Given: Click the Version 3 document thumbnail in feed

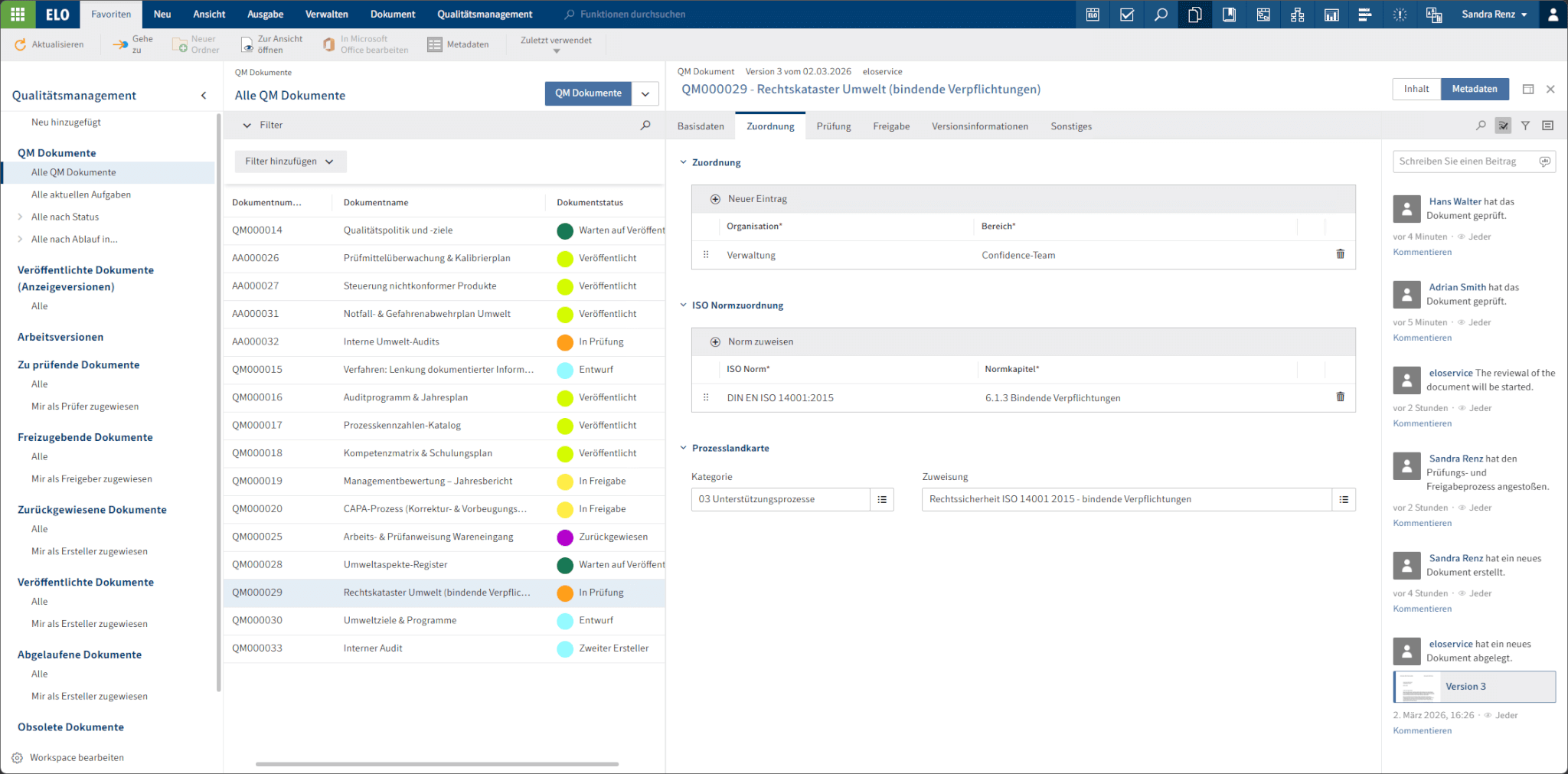Looking at the screenshot, I should [x=1417, y=687].
